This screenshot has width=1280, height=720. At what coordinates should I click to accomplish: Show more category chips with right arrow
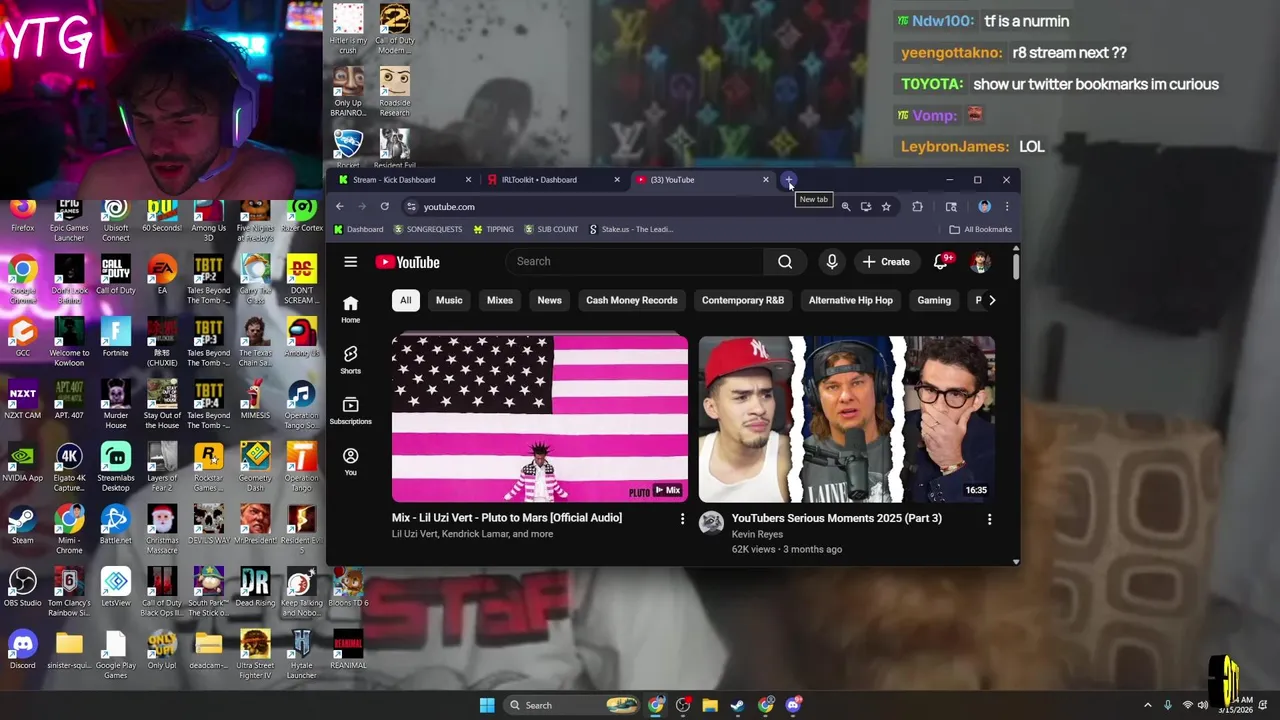[x=992, y=300]
